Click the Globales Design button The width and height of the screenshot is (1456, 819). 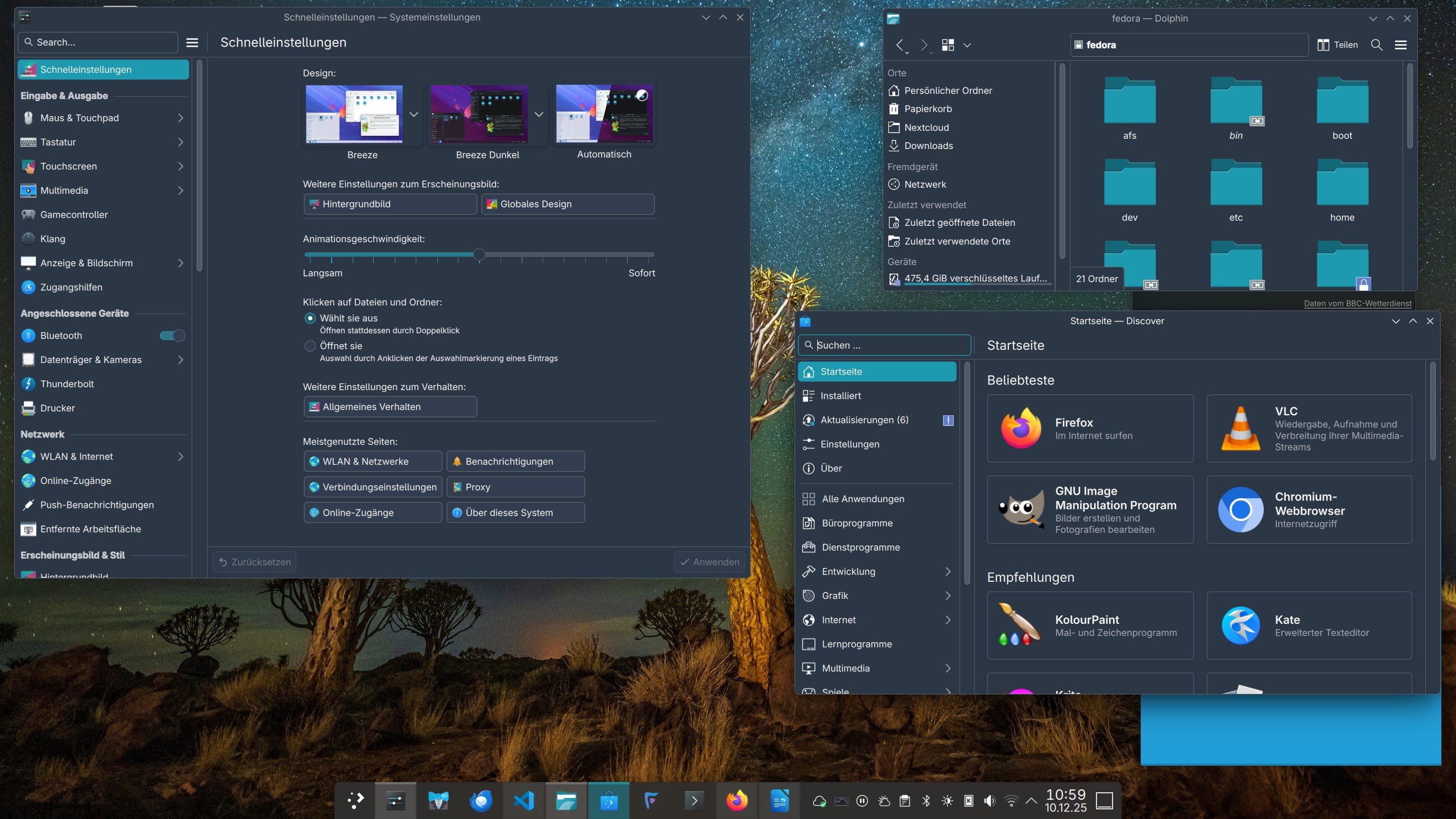pos(568,204)
